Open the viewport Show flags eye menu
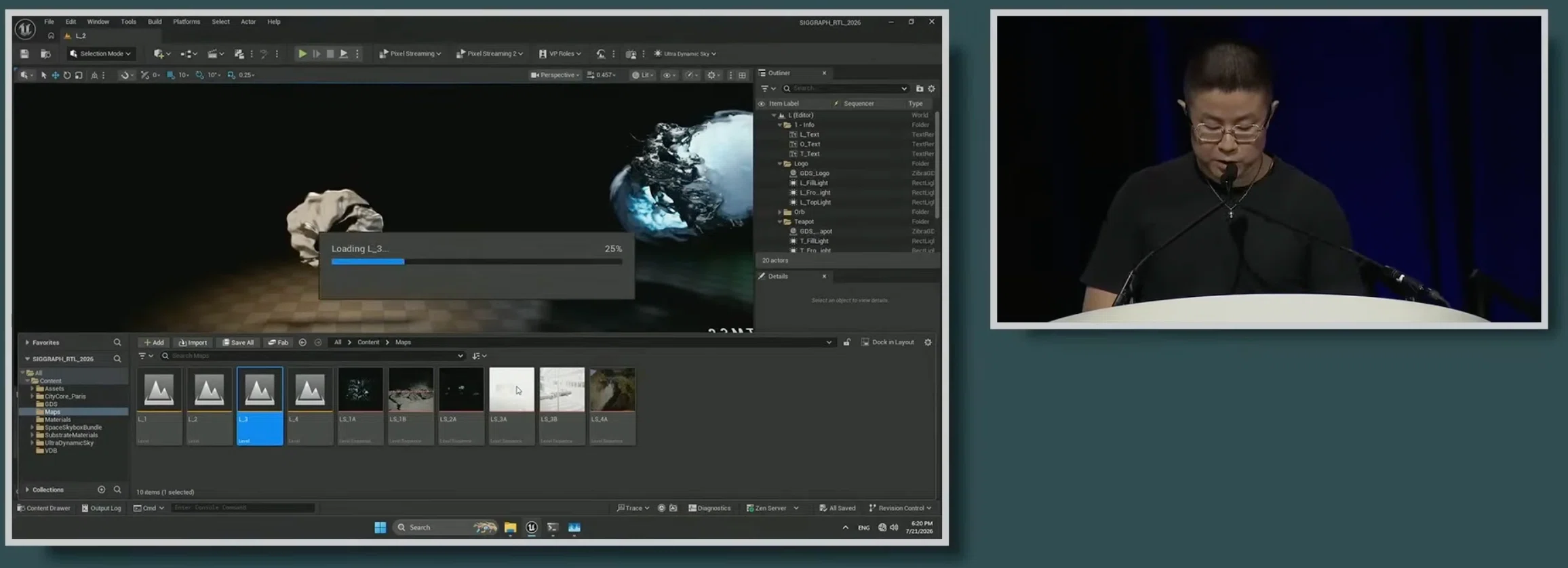Screen dimensions: 1568x568 pos(669,75)
